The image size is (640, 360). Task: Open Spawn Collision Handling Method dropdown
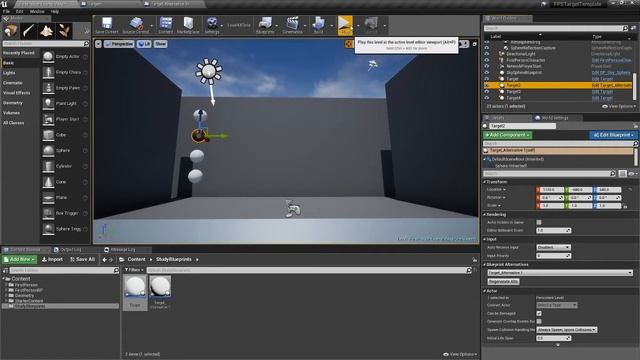click(x=567, y=330)
